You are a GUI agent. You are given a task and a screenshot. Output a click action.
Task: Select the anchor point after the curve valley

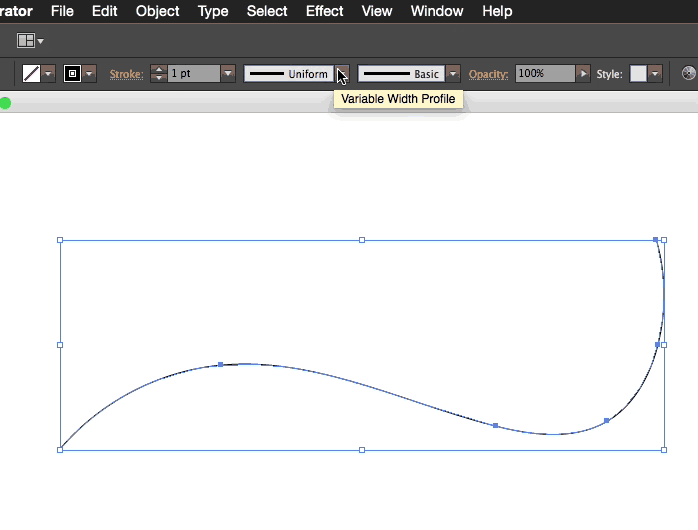click(x=606, y=421)
